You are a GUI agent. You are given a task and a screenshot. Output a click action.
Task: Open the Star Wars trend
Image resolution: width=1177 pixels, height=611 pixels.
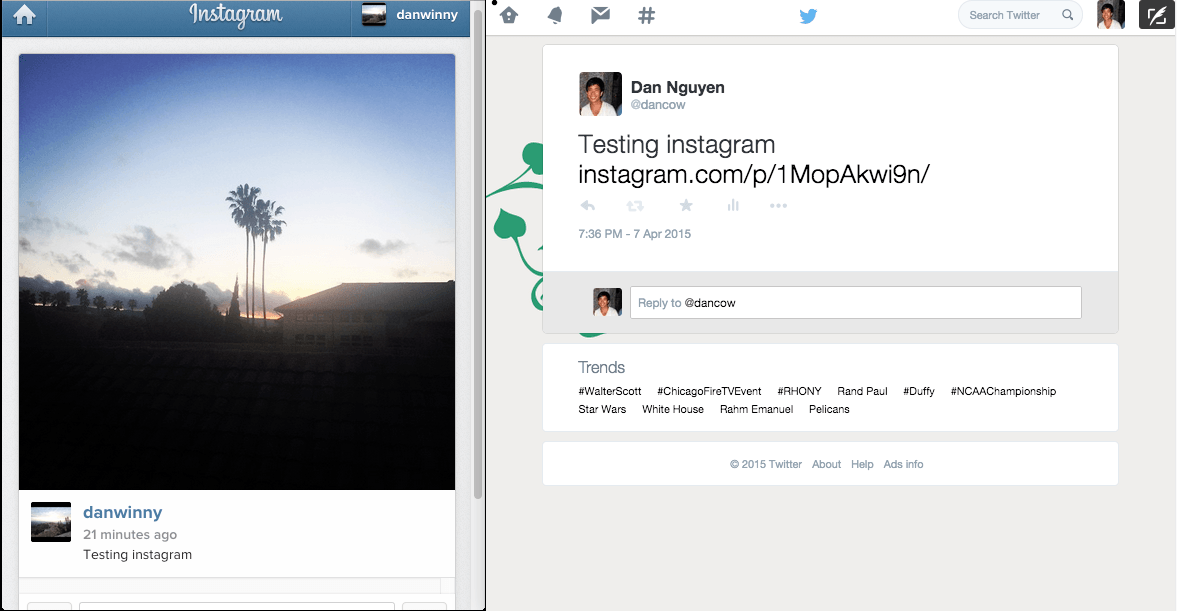602,409
